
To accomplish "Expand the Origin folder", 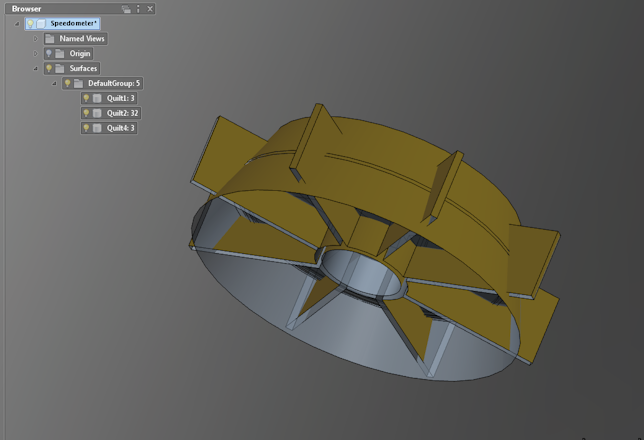I will pos(36,53).
